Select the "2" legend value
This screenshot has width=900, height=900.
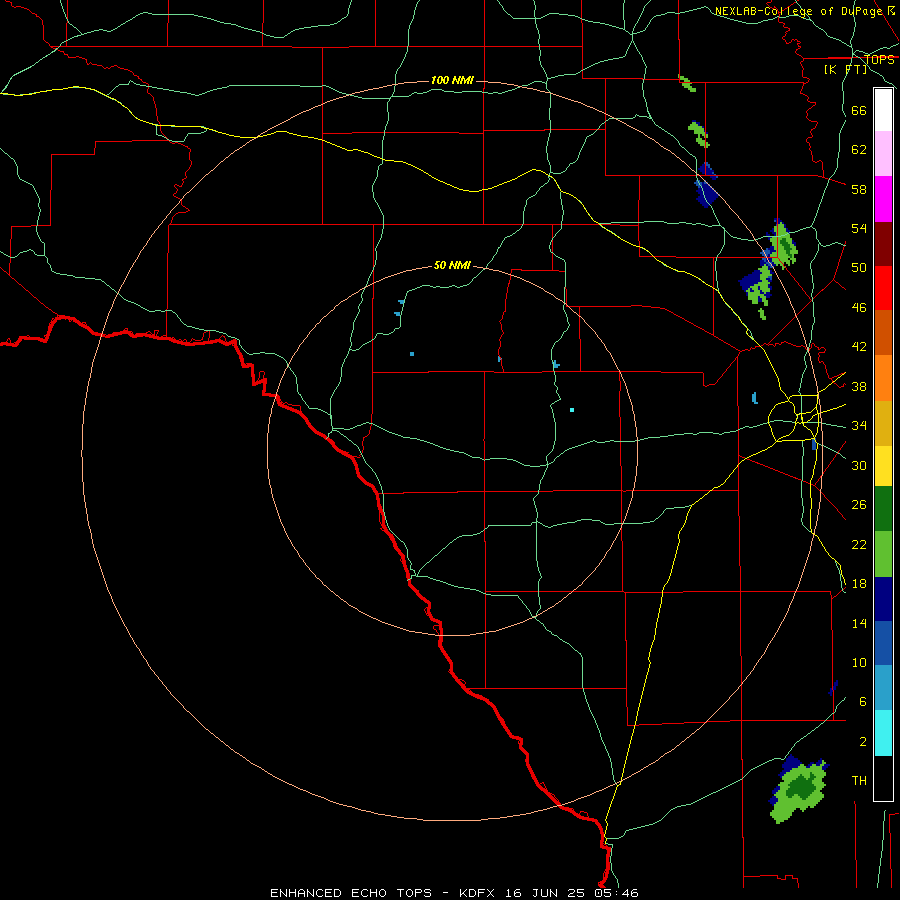[862, 742]
